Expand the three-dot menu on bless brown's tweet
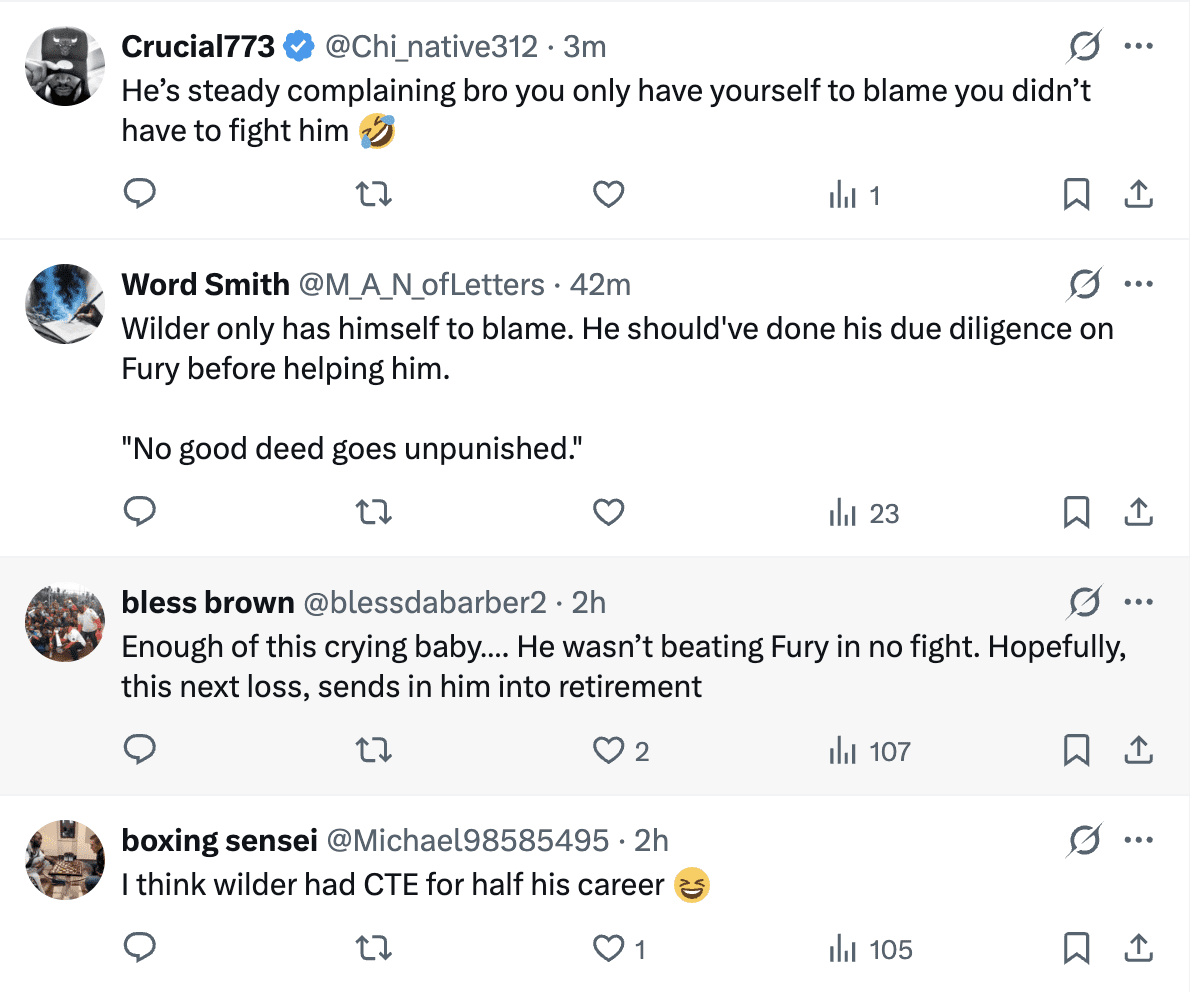Screen dimensions: 1190x992 pyautogui.click(x=1138, y=602)
